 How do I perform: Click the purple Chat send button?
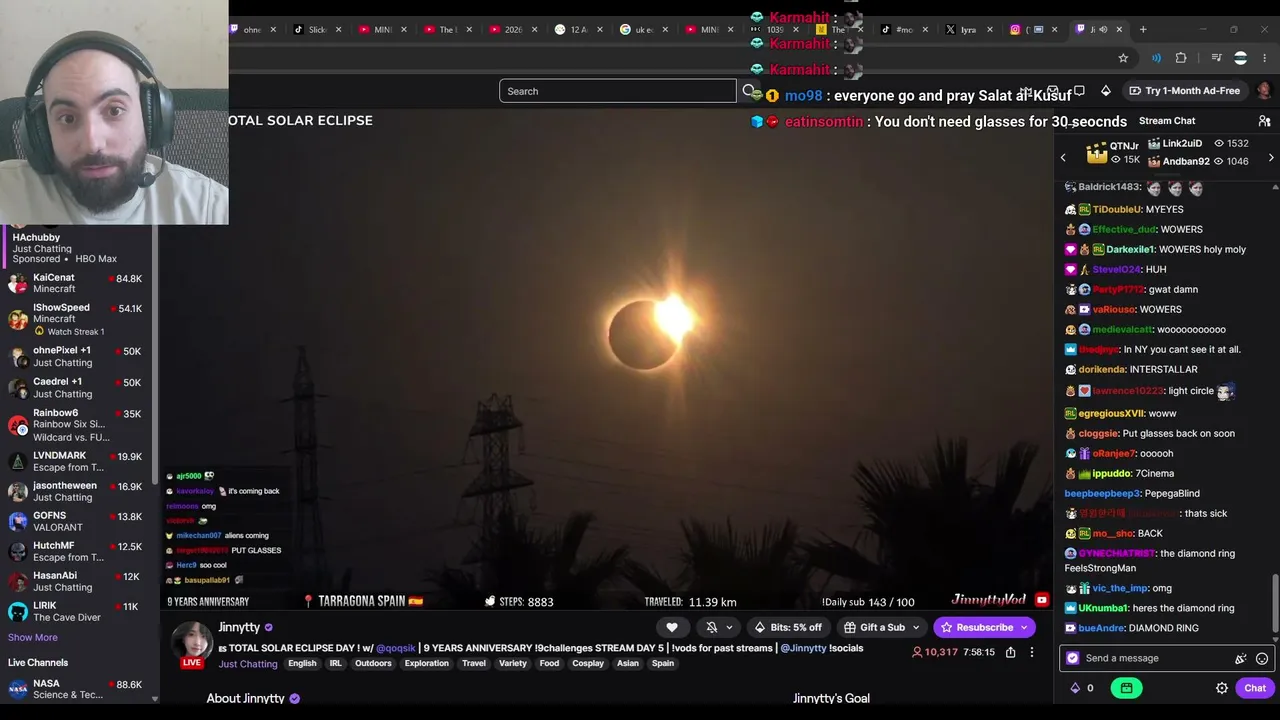[1255, 688]
